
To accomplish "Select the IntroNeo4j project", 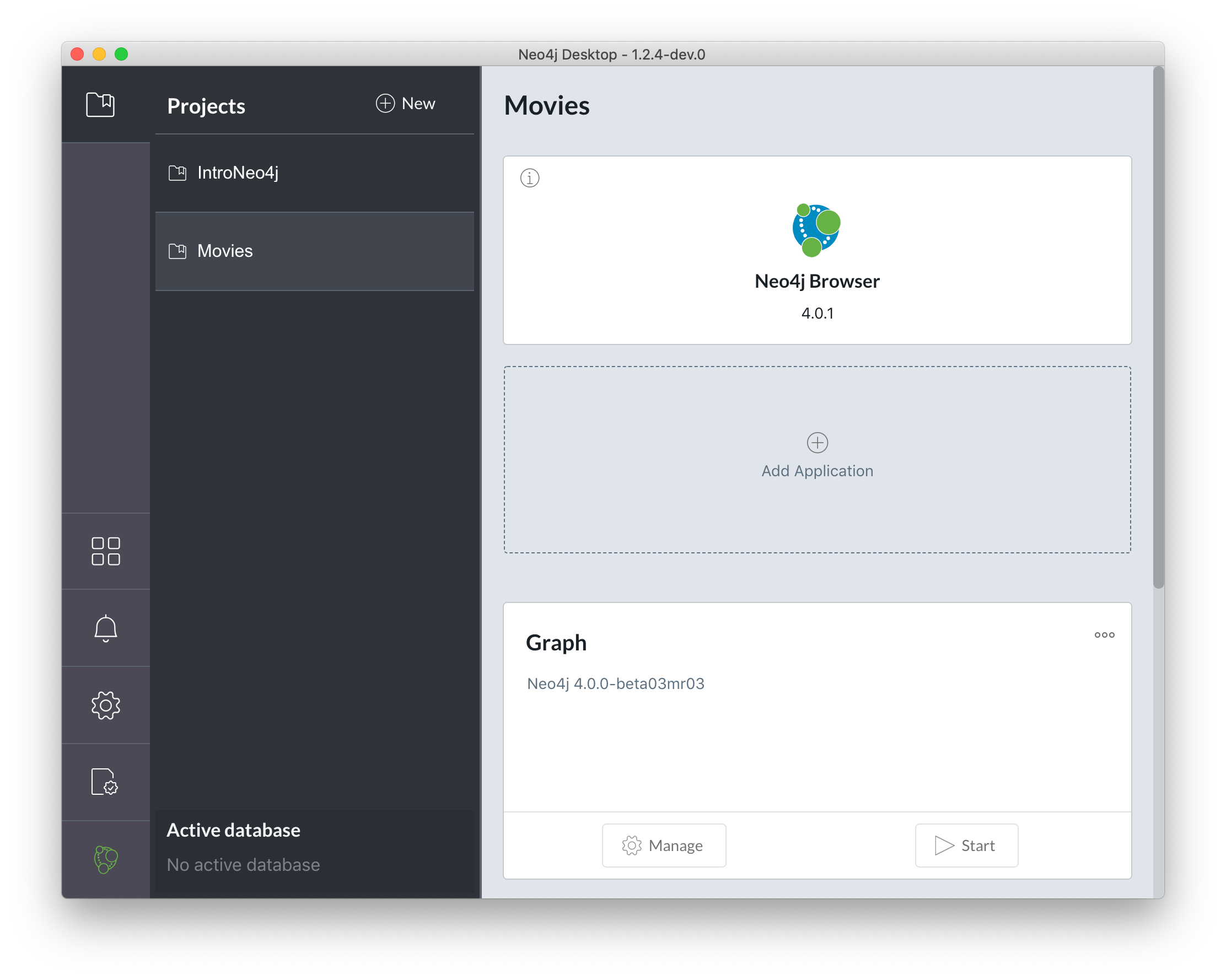I will point(238,173).
